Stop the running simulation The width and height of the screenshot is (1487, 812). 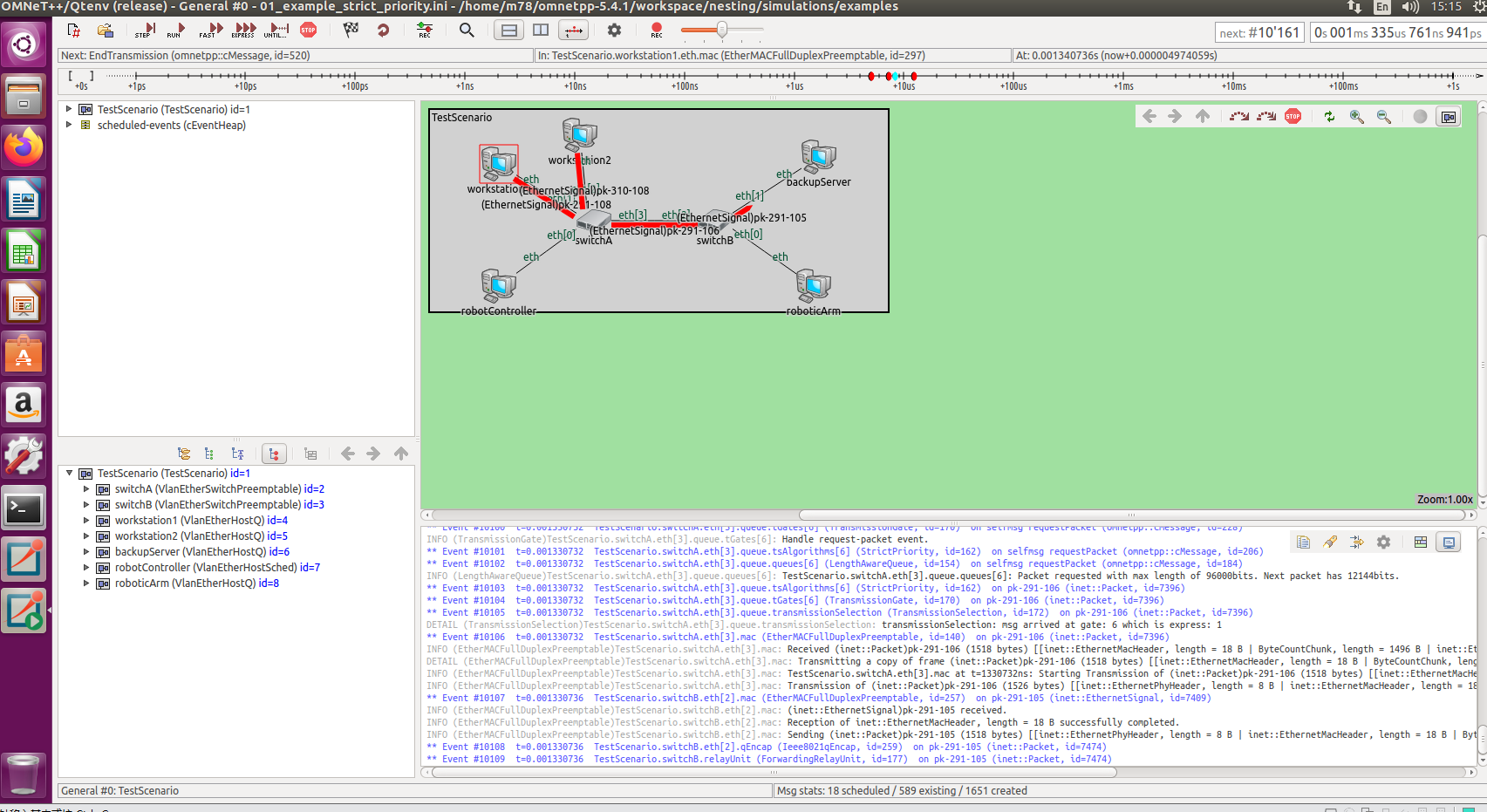pyautogui.click(x=307, y=30)
